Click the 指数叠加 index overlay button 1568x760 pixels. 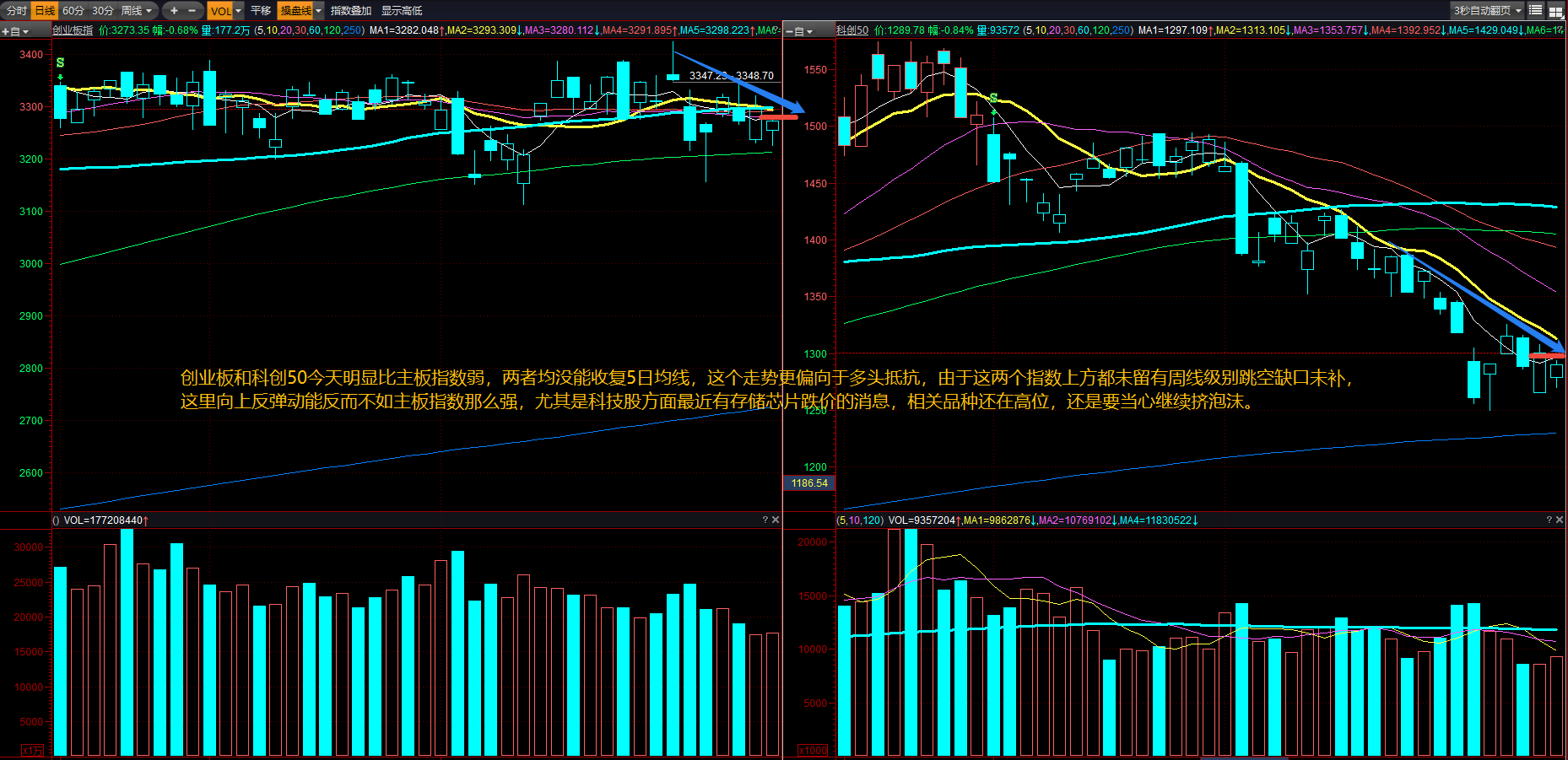350,11
